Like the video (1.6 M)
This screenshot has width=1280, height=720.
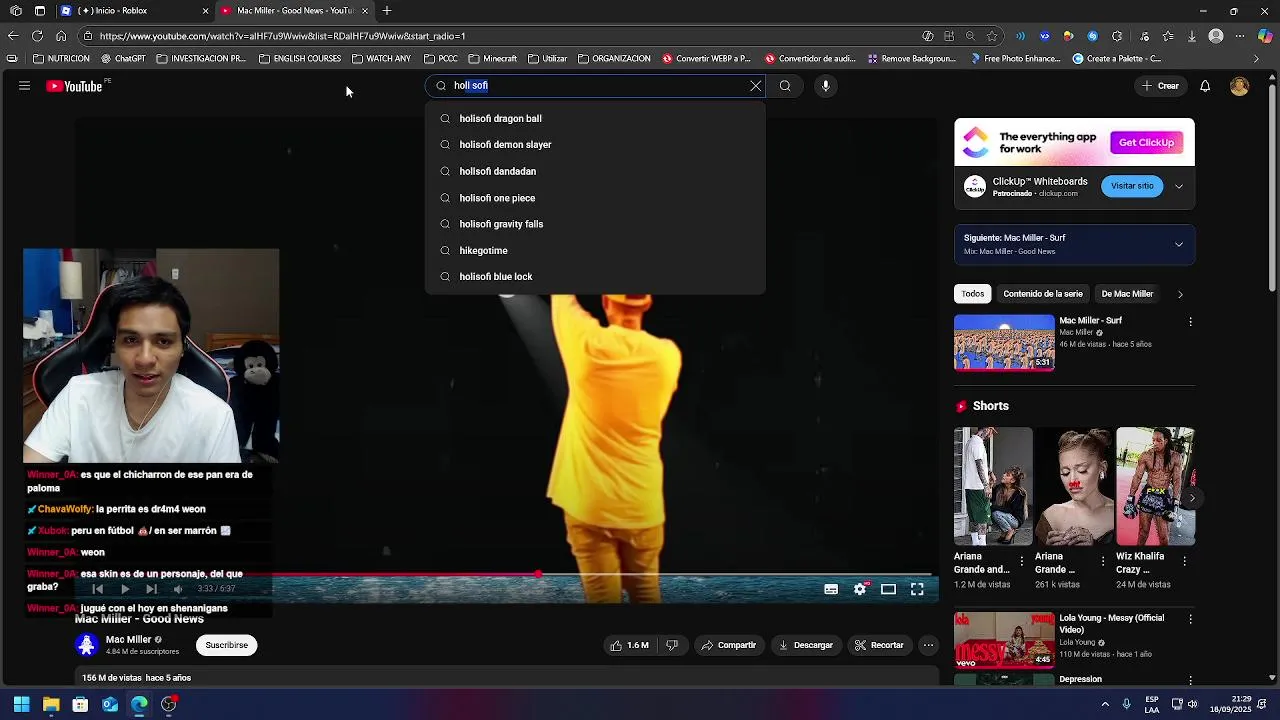click(x=630, y=645)
